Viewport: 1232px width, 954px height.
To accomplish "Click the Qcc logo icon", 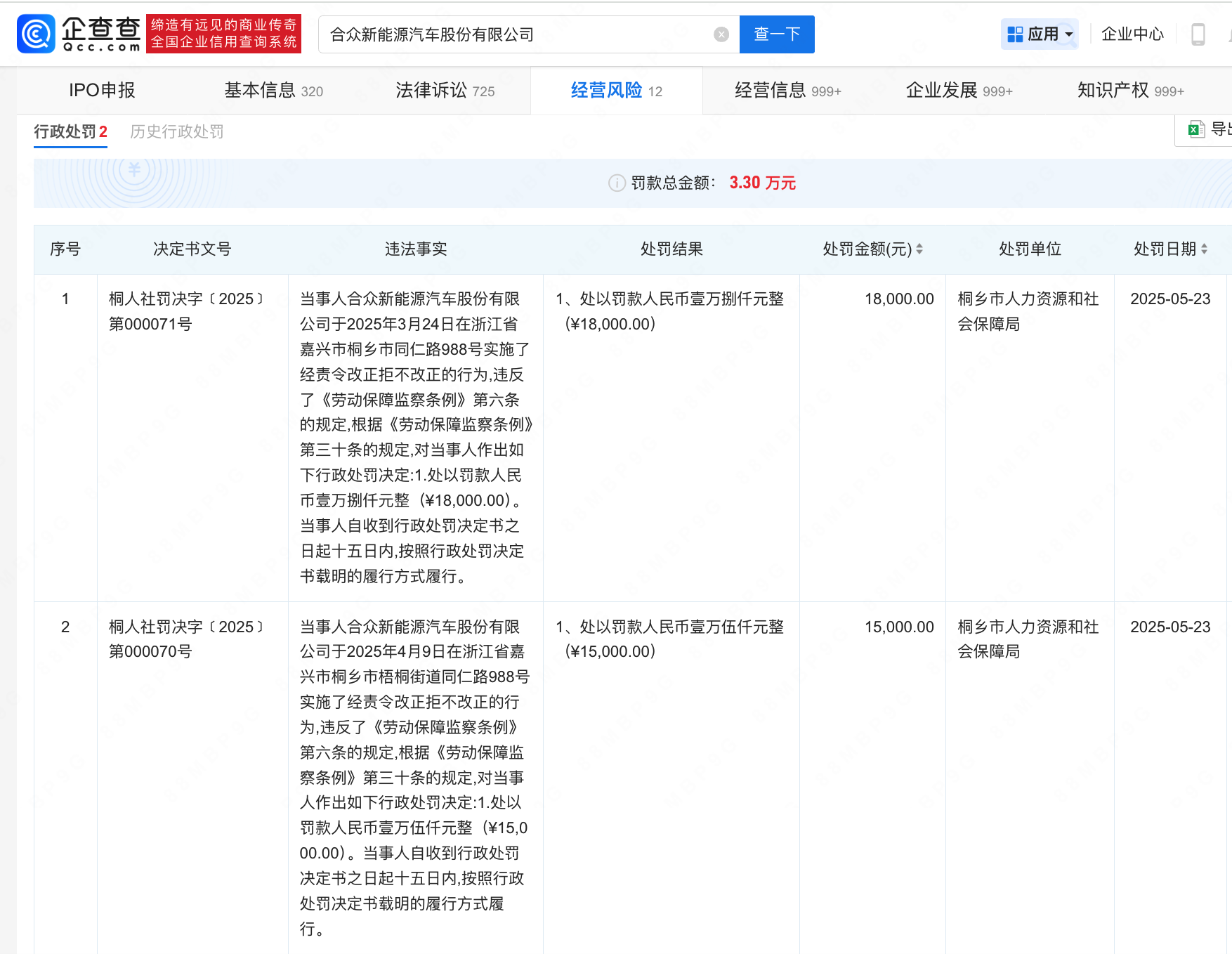I will click(36, 34).
